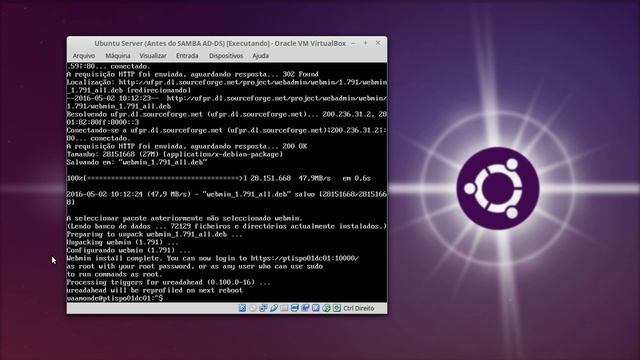Click 'ureadahead will be reprofiled on next reboot'

pos(154,290)
